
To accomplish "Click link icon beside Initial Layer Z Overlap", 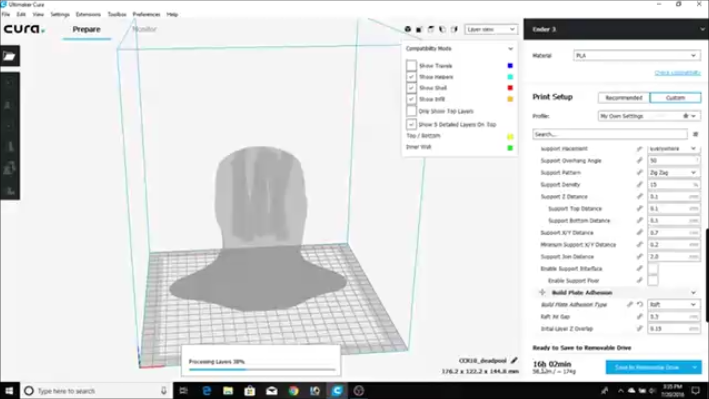I will (639, 328).
